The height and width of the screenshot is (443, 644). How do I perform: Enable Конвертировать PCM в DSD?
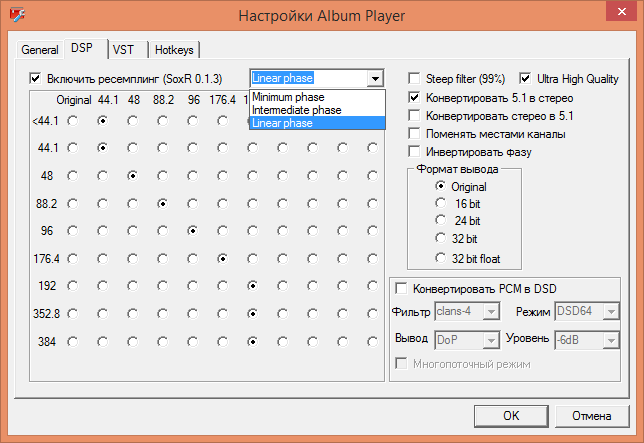click(x=401, y=288)
